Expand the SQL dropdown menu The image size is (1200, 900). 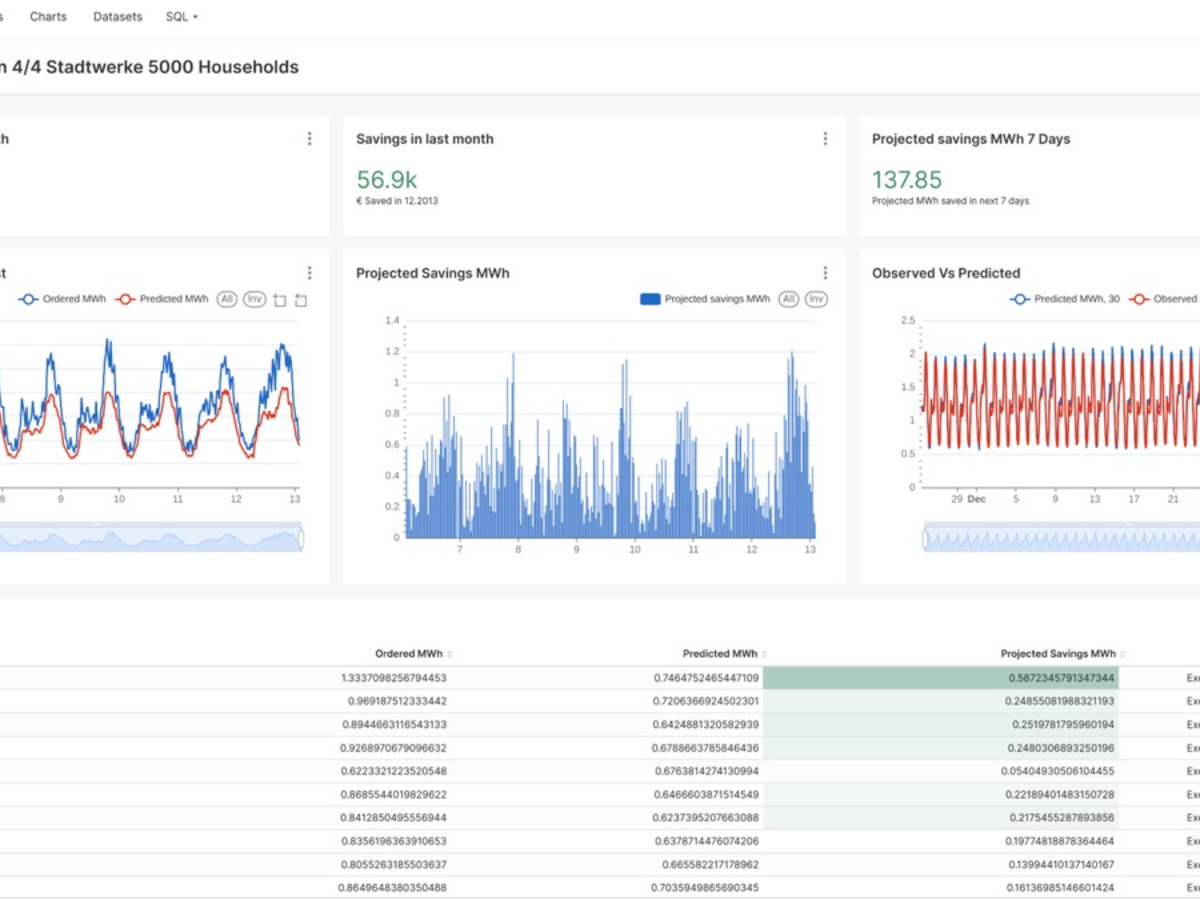pos(182,17)
